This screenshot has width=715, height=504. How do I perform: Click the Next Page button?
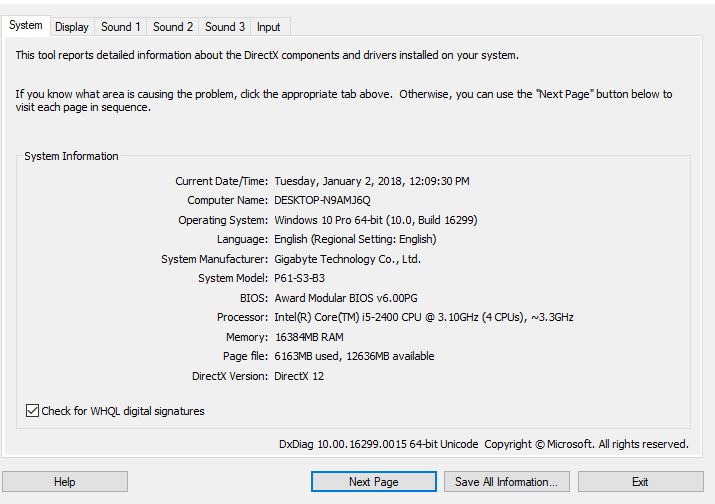point(373,482)
